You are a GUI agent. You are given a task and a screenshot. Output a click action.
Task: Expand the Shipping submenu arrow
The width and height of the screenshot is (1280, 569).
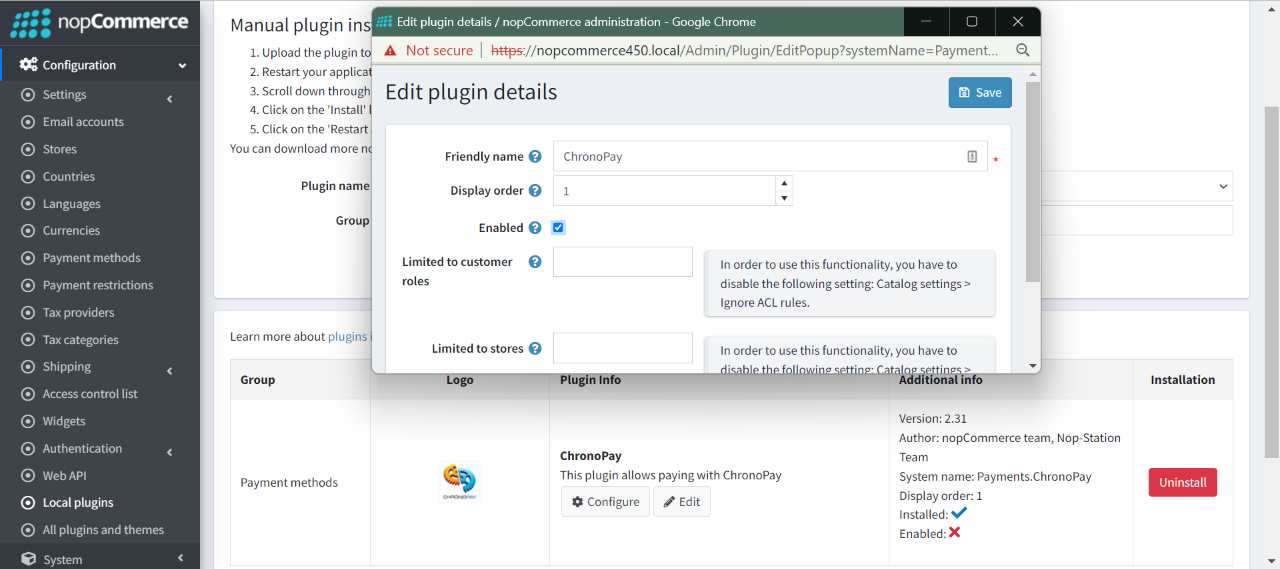click(x=170, y=371)
